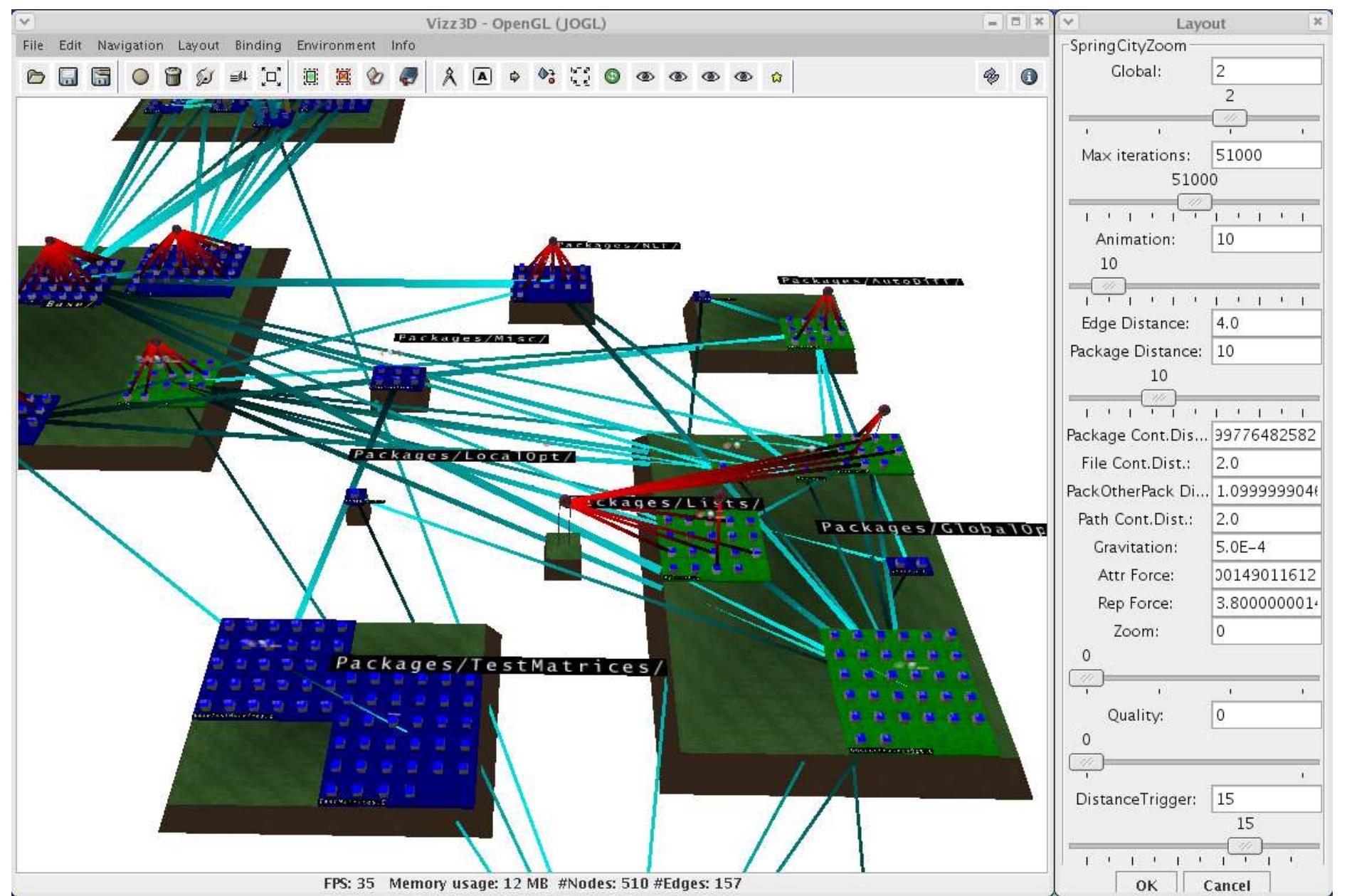This screenshot has height=896, width=1347.
Task: Click the OK button in Layout panel
Action: pyautogui.click(x=1146, y=885)
